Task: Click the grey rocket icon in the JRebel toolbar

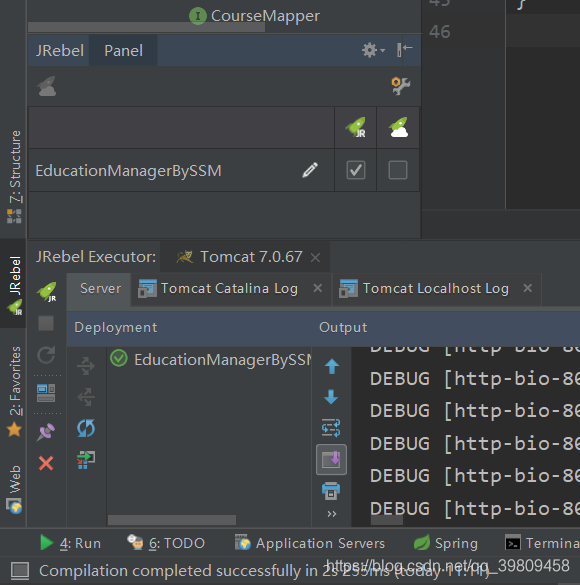Action: click(47, 86)
